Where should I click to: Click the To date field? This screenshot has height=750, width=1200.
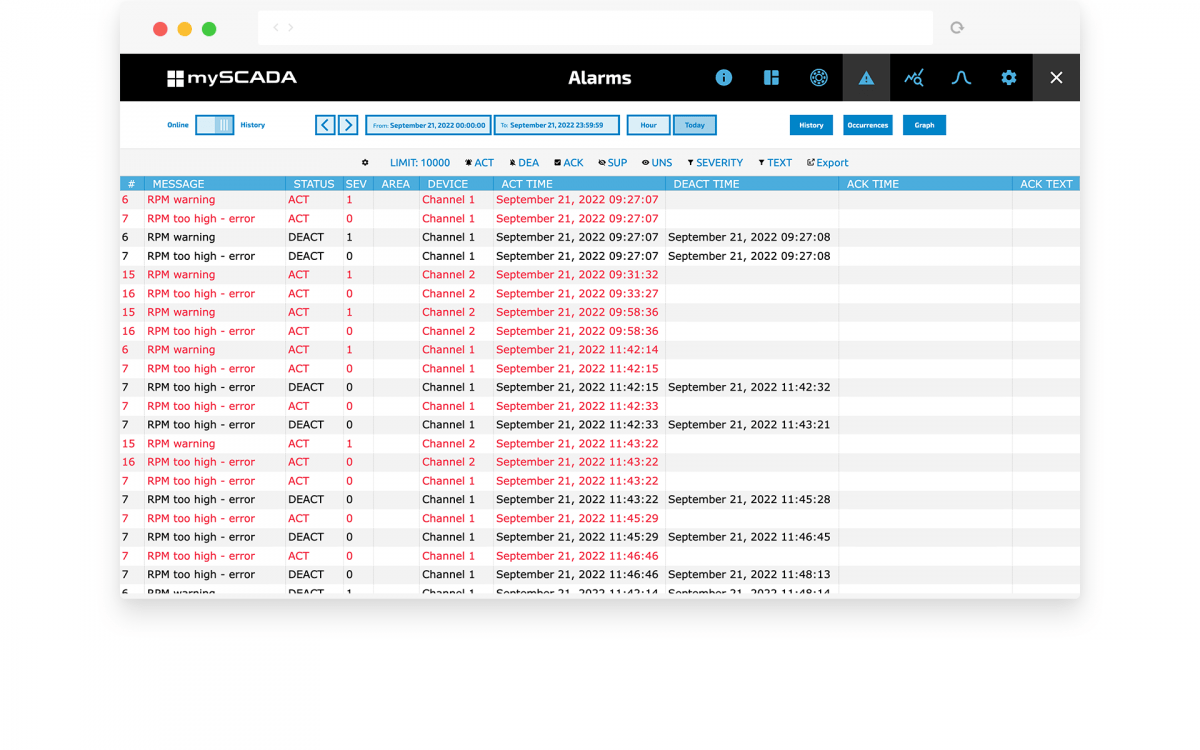[556, 125]
